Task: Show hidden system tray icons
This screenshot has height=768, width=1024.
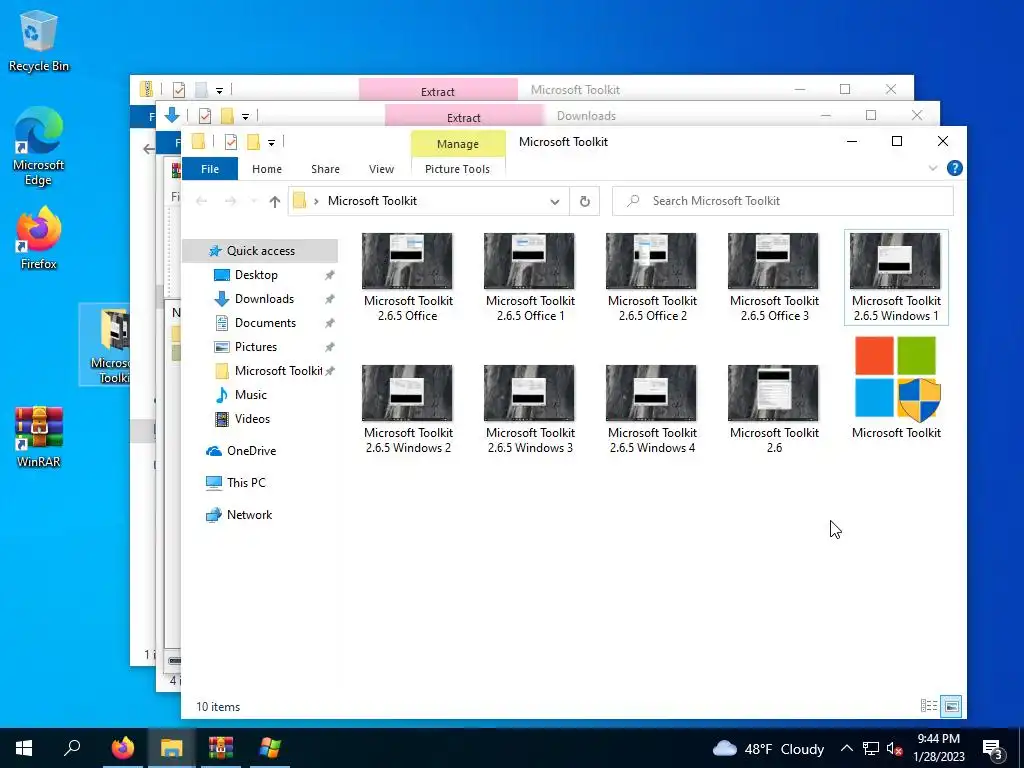Action: [846, 748]
